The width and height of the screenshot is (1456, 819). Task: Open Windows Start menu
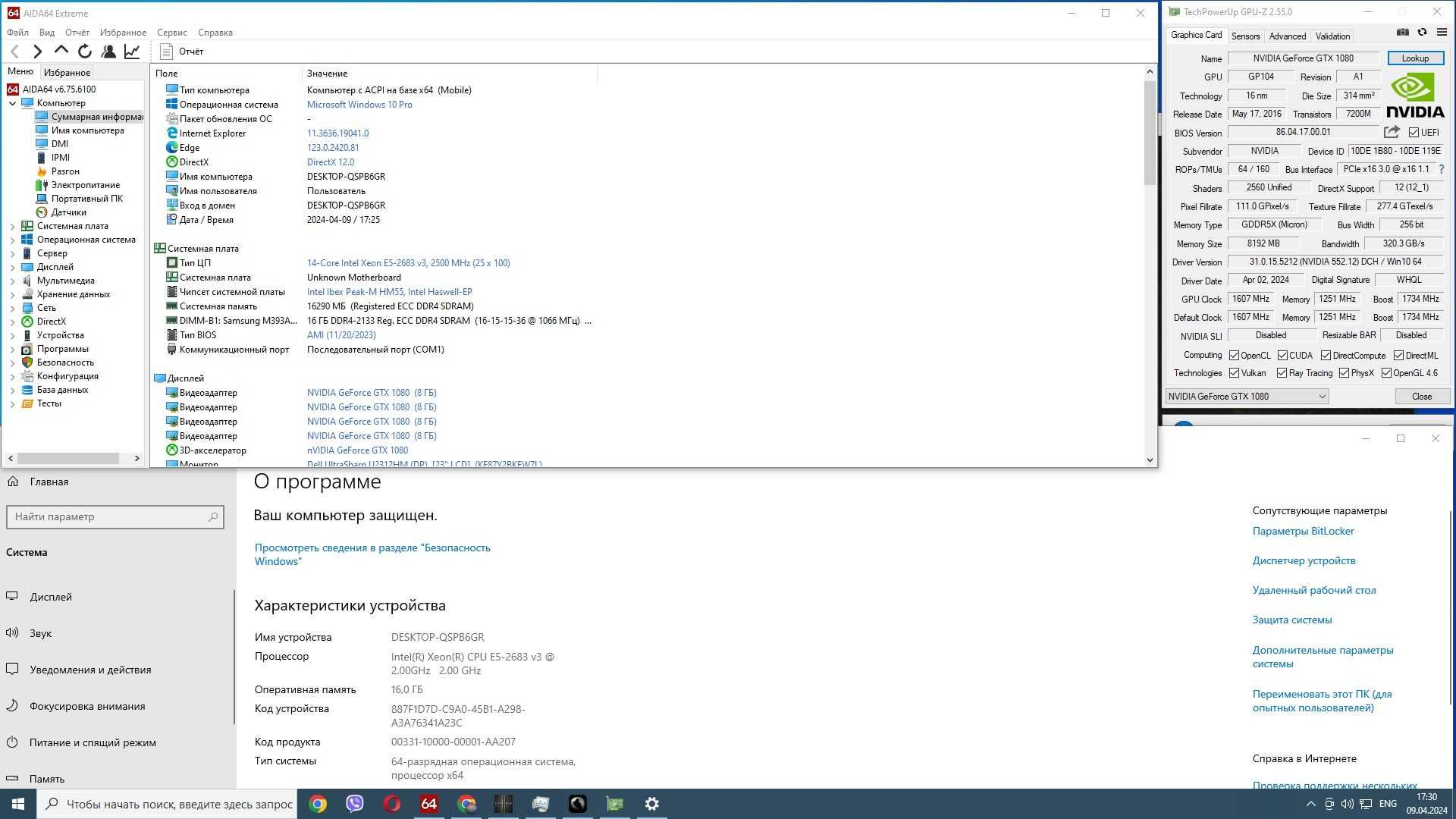[18, 804]
